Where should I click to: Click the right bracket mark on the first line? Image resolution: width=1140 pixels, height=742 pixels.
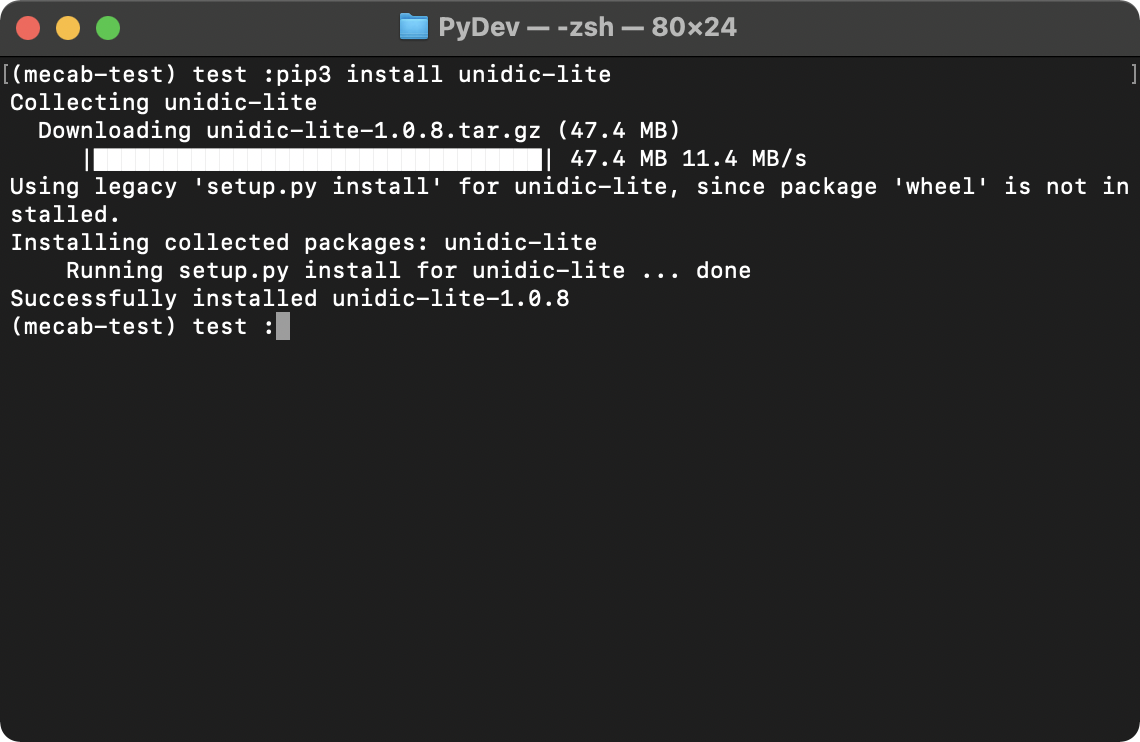(x=1133, y=74)
